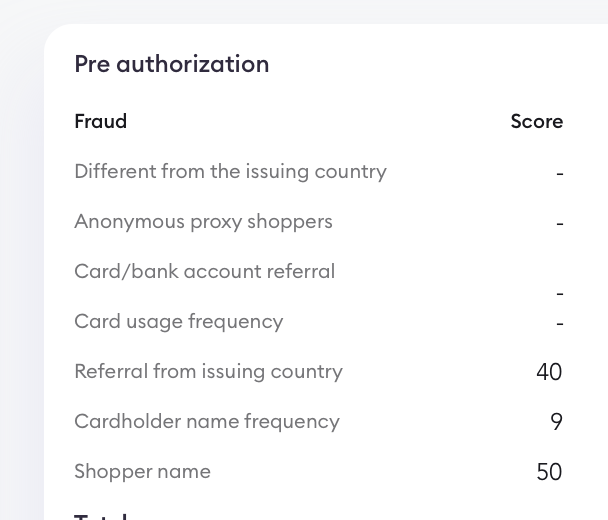This screenshot has width=608, height=520.
Task: Click the Shopper name score 50
Action: [x=549, y=472]
